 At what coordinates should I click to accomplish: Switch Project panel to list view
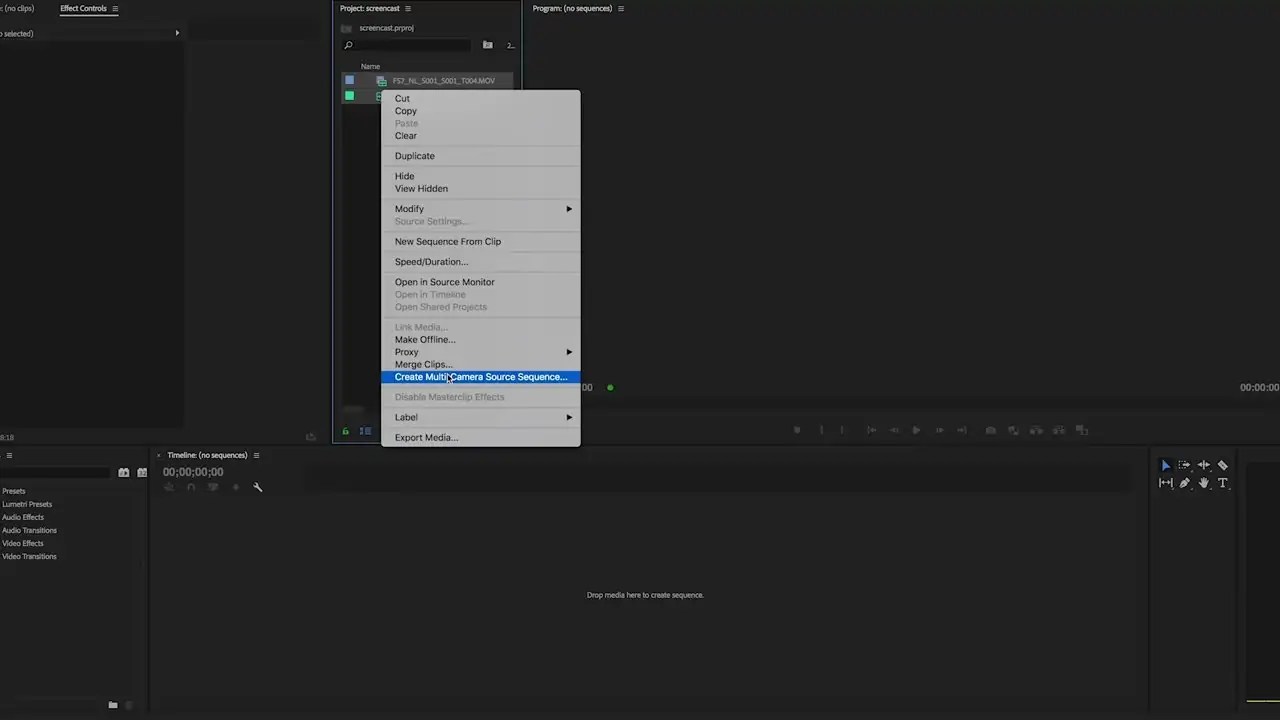(x=366, y=431)
